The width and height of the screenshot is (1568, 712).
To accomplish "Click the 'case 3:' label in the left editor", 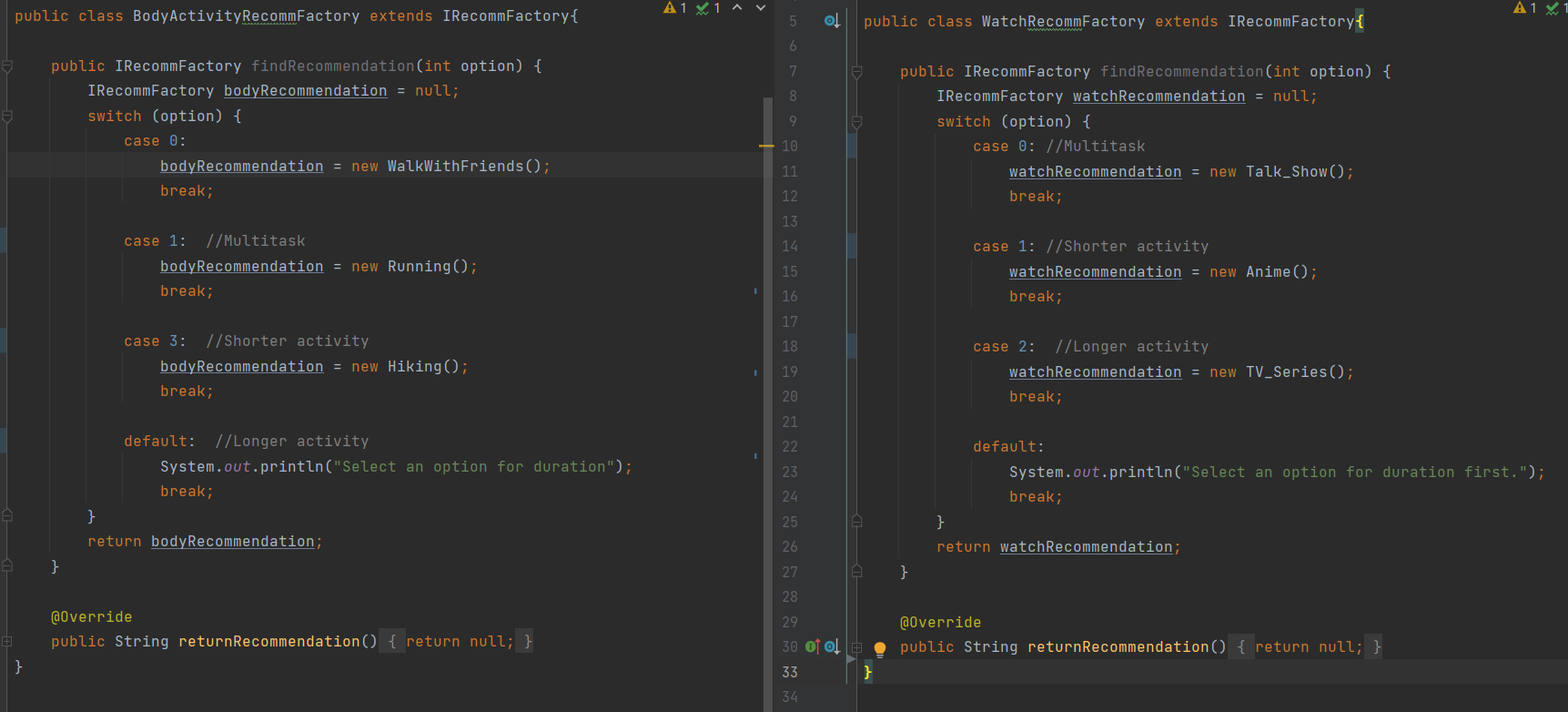I will [x=156, y=341].
